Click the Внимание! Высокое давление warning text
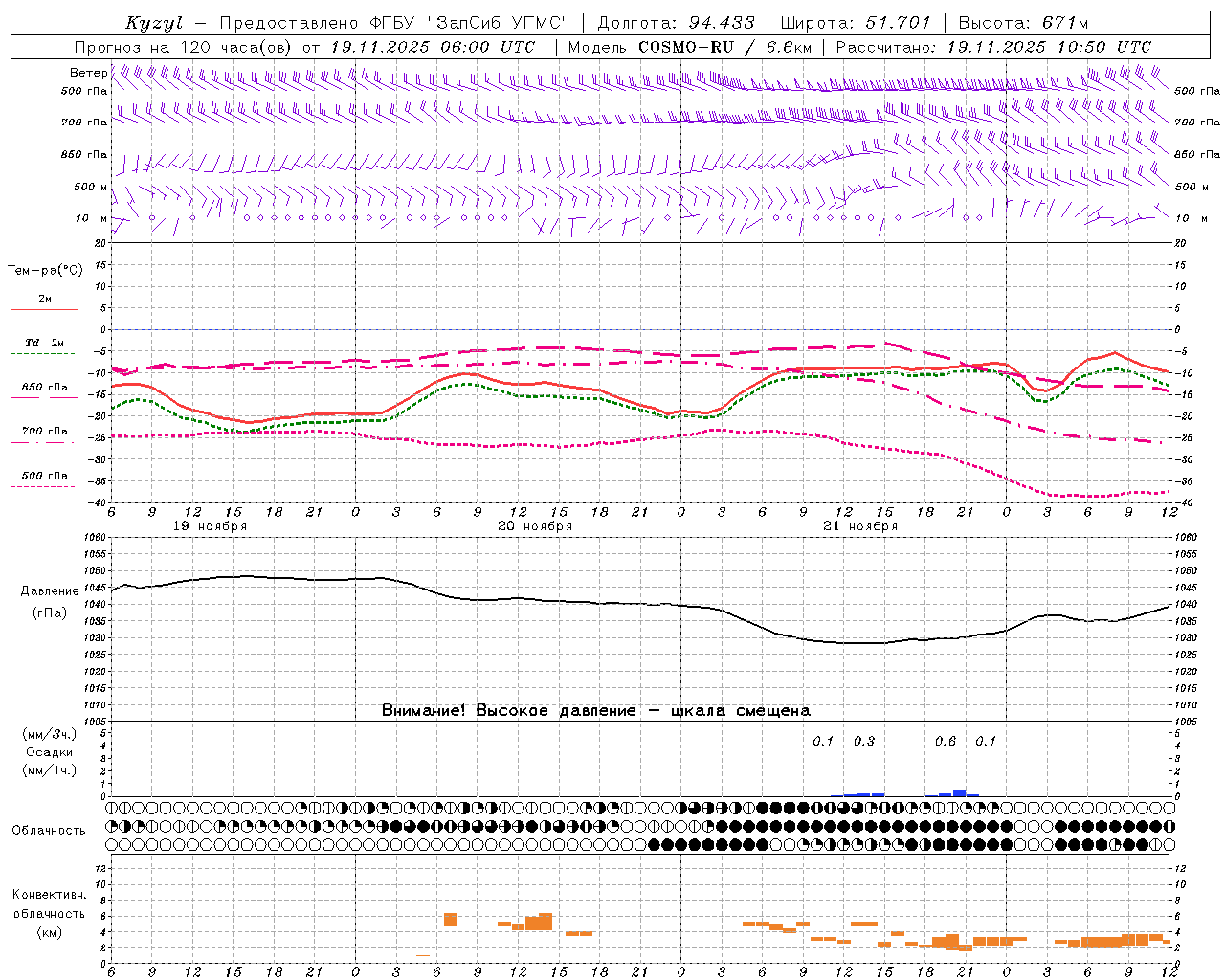This screenshot has height=980, width=1225. (x=596, y=710)
